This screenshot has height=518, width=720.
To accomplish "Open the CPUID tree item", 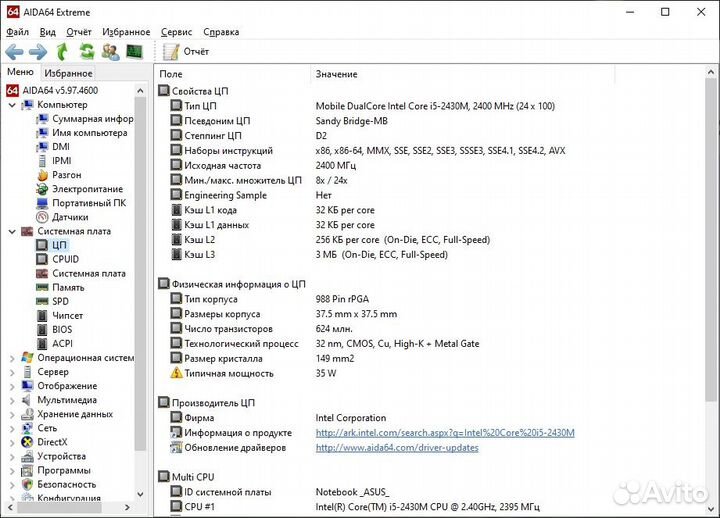I will pos(65,259).
